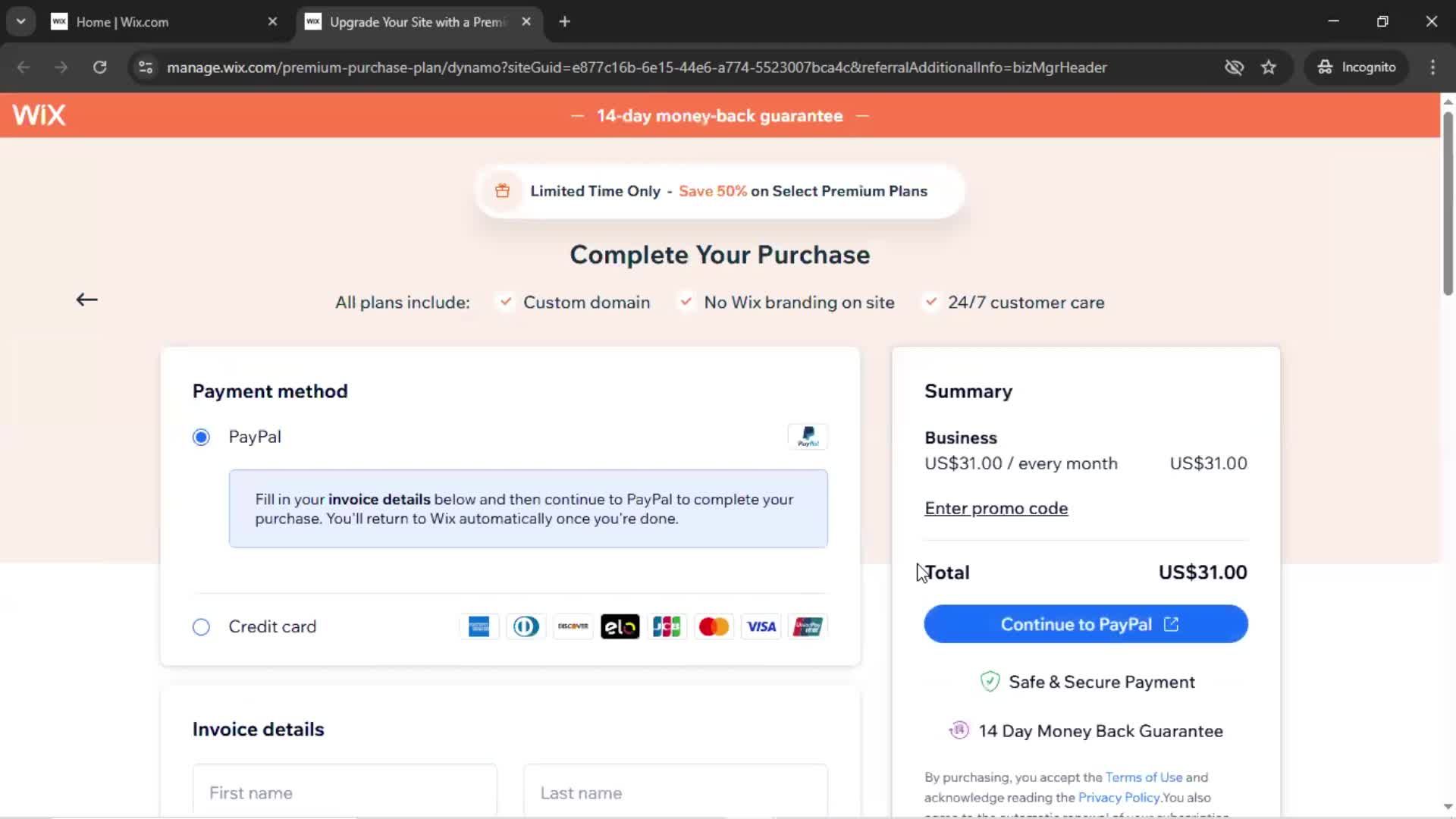Image resolution: width=1456 pixels, height=819 pixels.
Task: Open the tab search dropdown arrow
Action: point(21,22)
